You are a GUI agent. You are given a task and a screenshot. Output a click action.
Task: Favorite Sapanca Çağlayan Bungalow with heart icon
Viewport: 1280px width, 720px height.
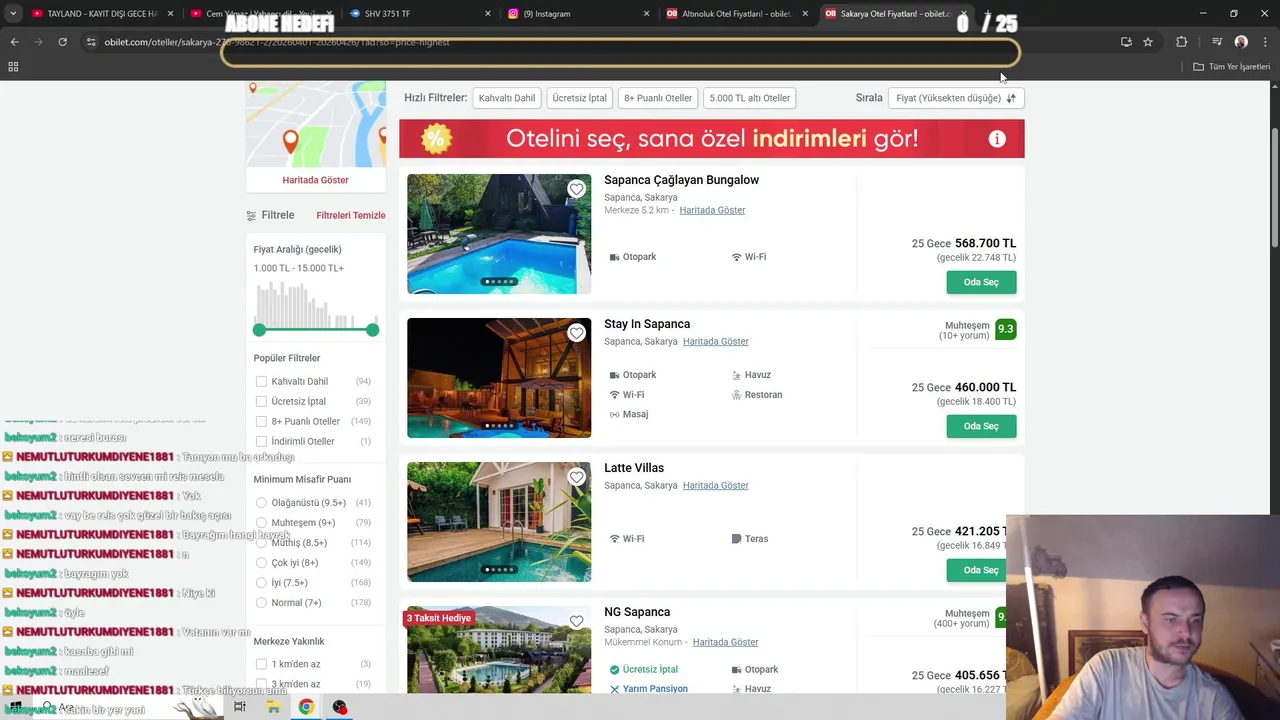click(x=576, y=189)
